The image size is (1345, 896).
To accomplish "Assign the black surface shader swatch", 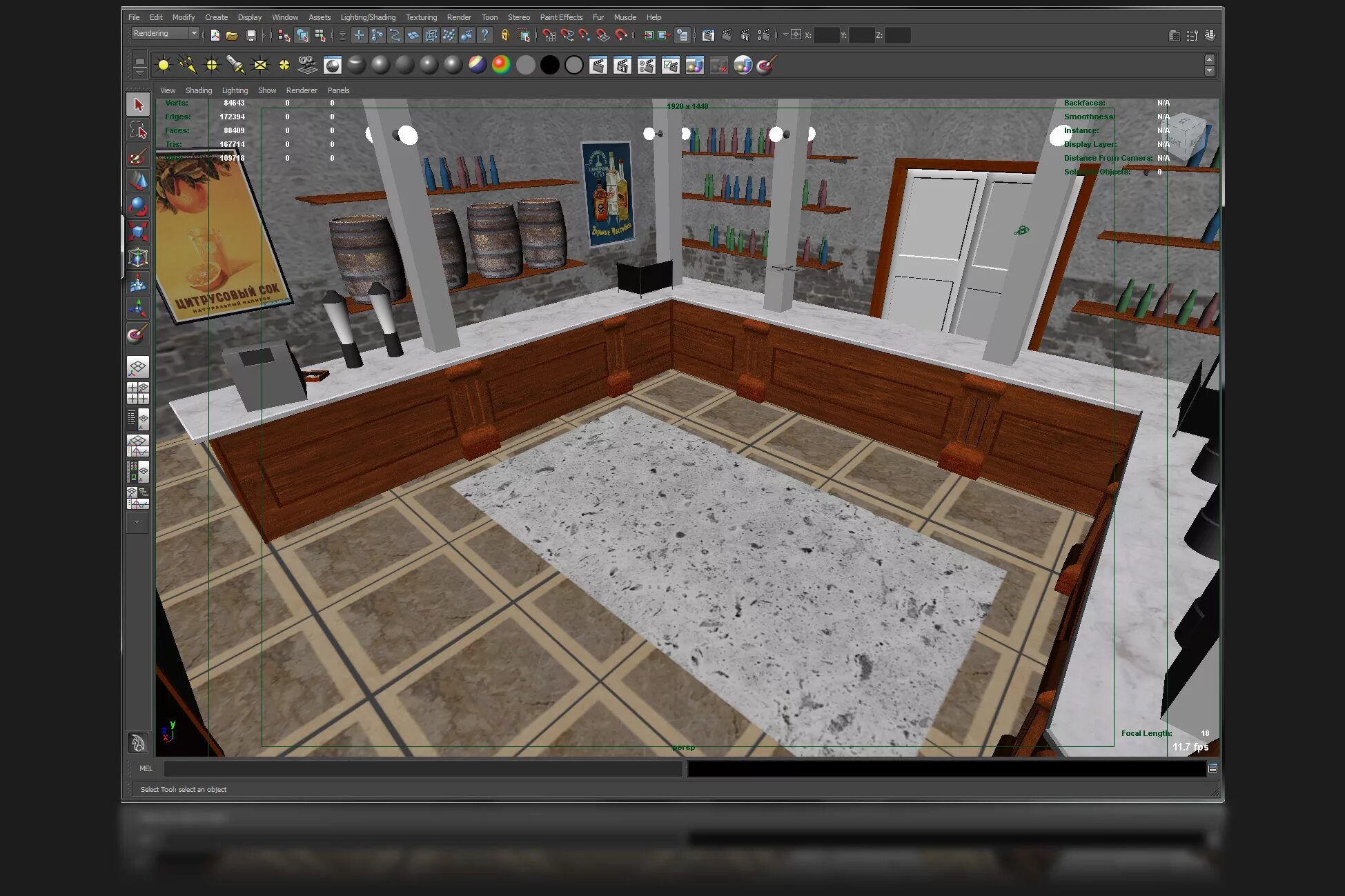I will (x=549, y=66).
